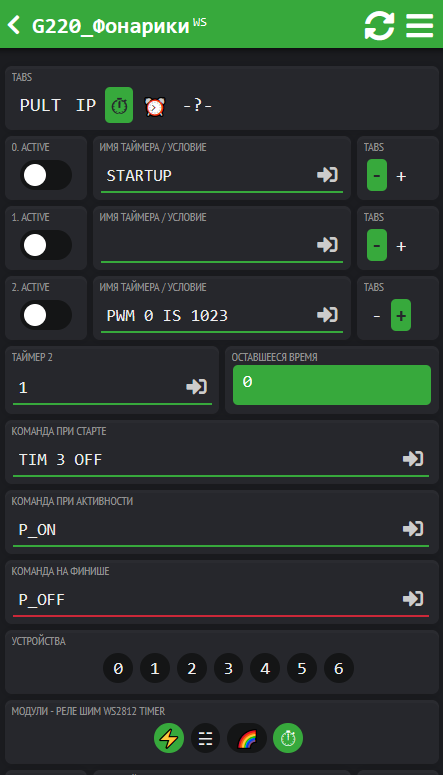Toggle the 2. ACTIVE switch

45,315
